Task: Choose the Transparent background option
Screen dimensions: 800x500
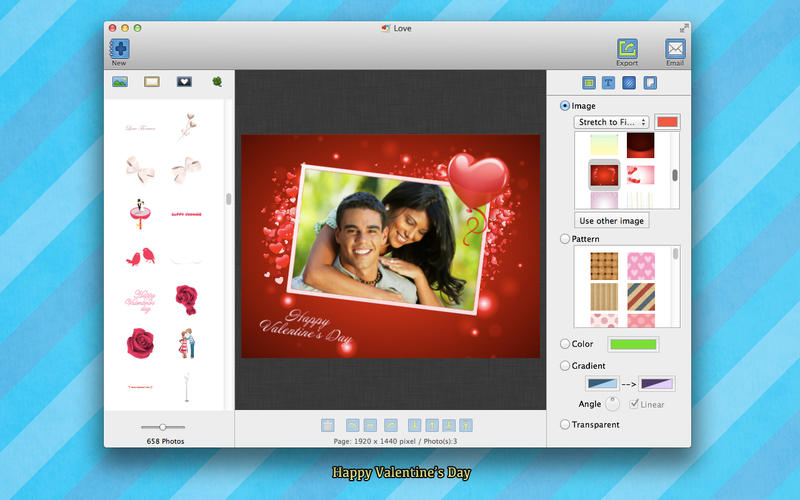Action: (x=566, y=425)
